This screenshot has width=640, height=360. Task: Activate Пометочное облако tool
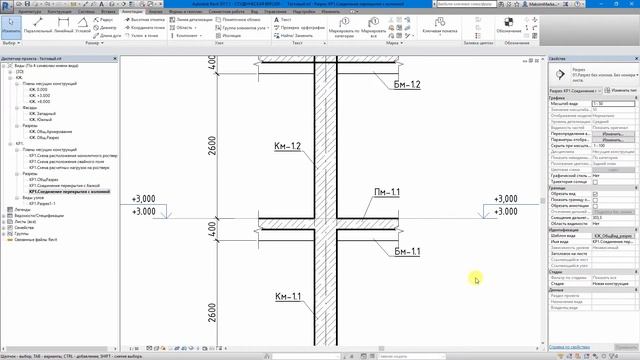pyautogui.click(x=238, y=20)
